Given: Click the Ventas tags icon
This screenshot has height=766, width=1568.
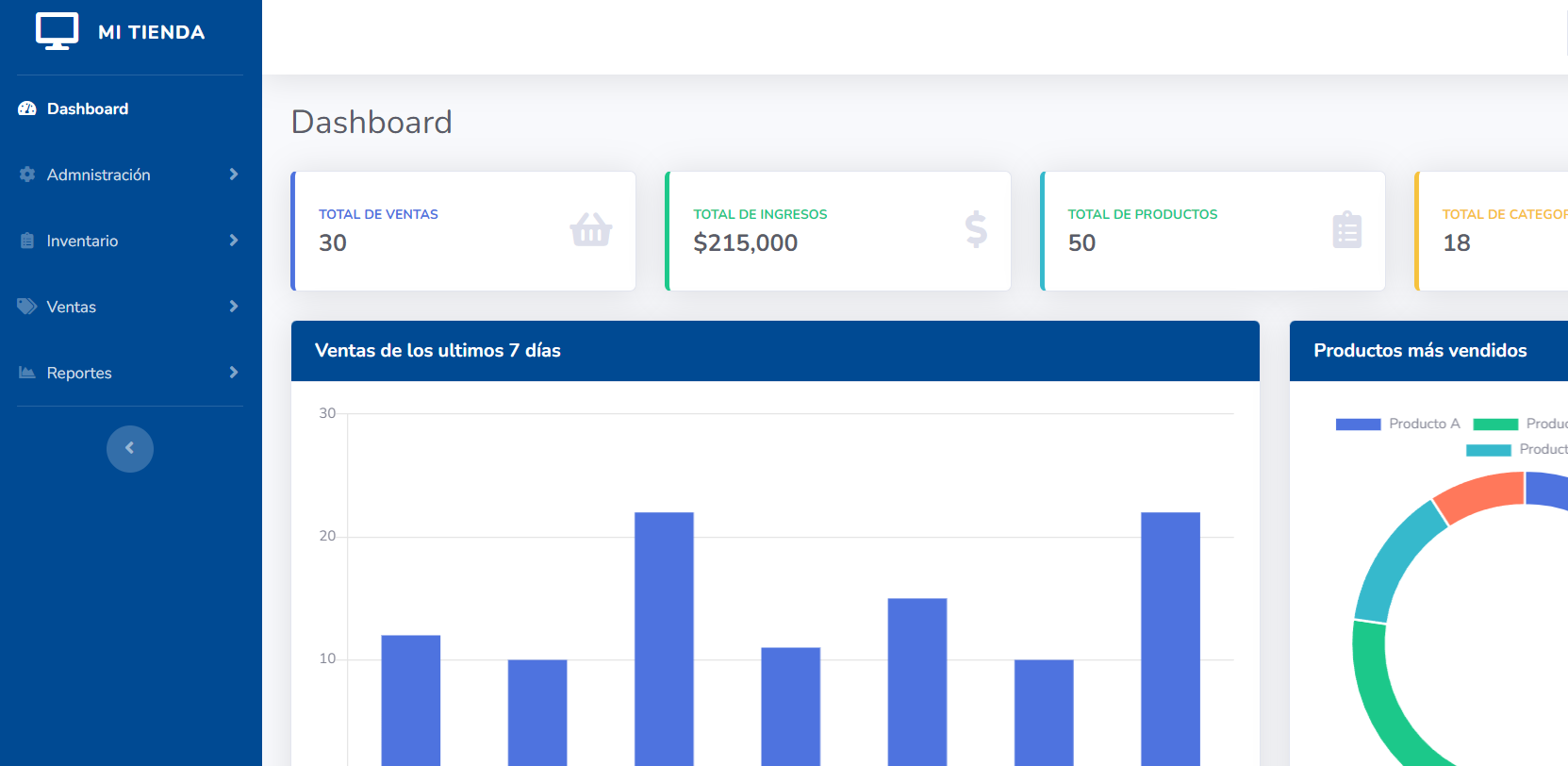Looking at the screenshot, I should pyautogui.click(x=27, y=307).
